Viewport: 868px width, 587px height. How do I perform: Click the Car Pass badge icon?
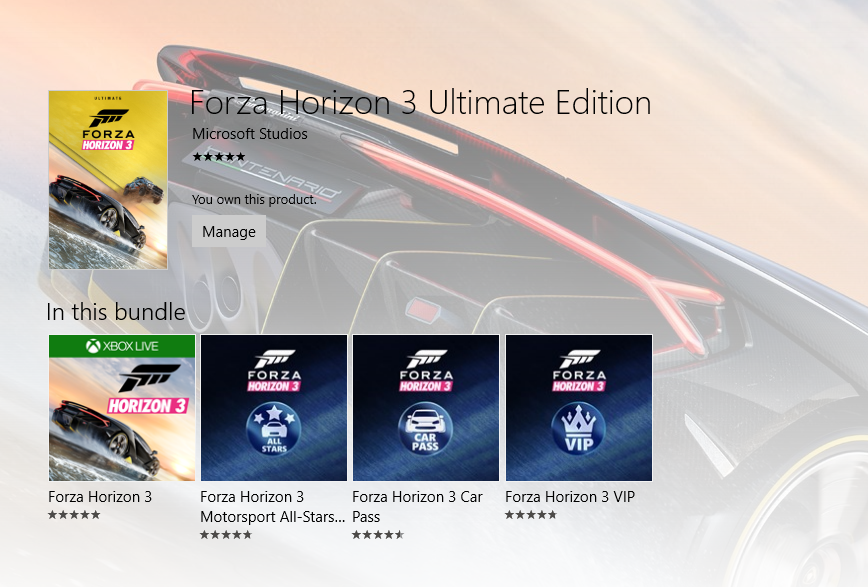coord(425,429)
